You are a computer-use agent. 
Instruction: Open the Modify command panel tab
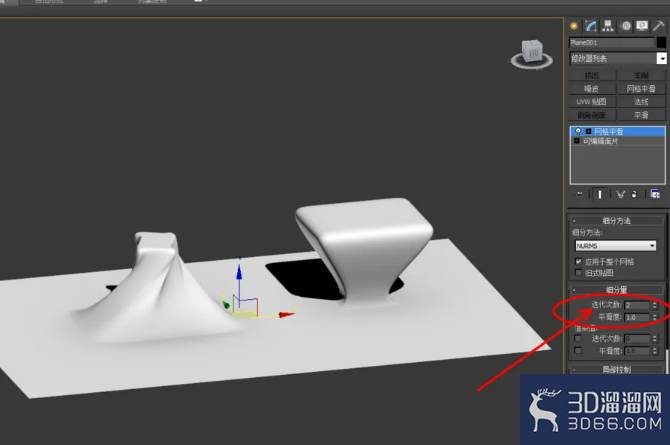591,26
